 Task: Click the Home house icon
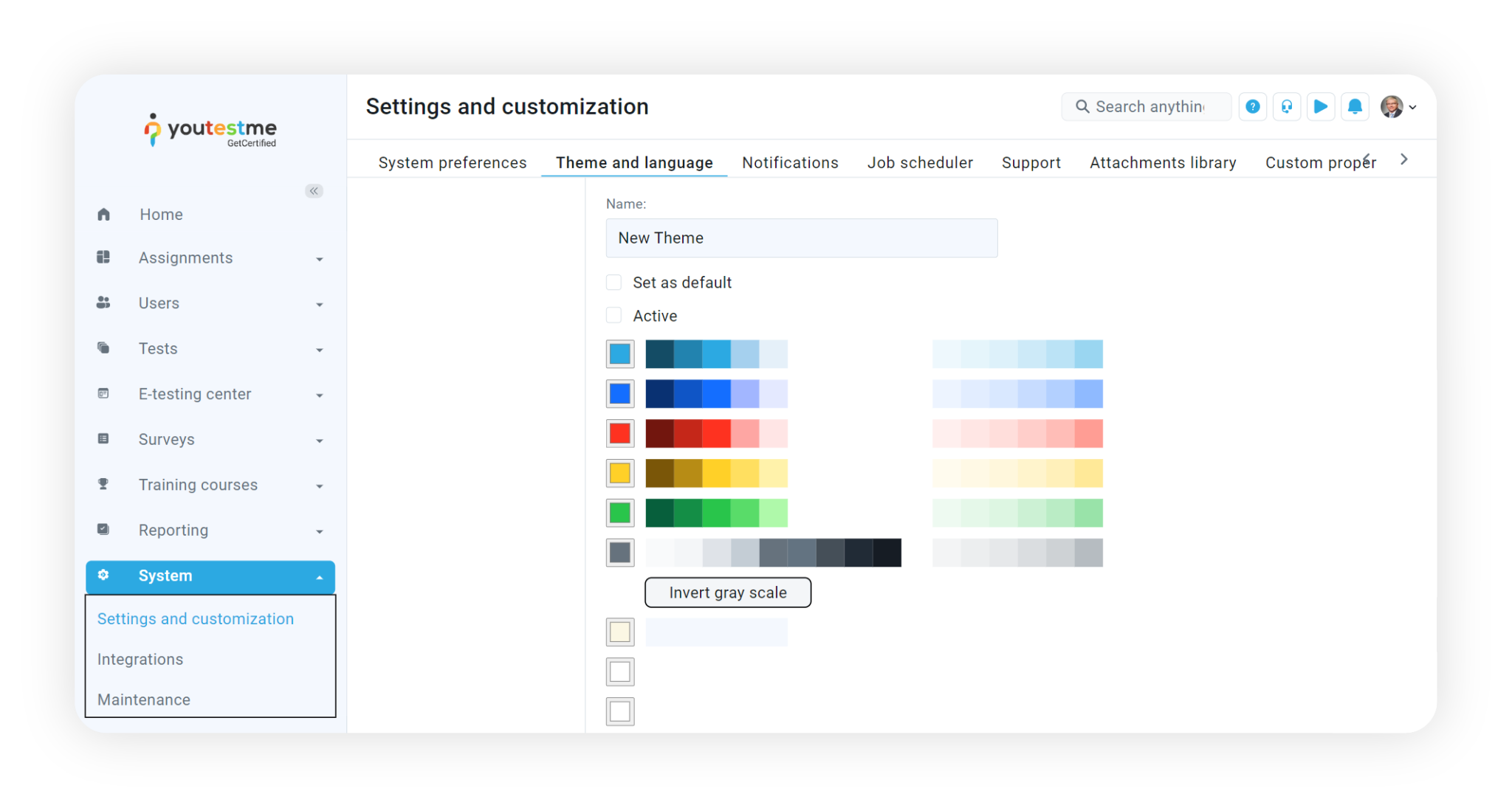click(x=103, y=215)
